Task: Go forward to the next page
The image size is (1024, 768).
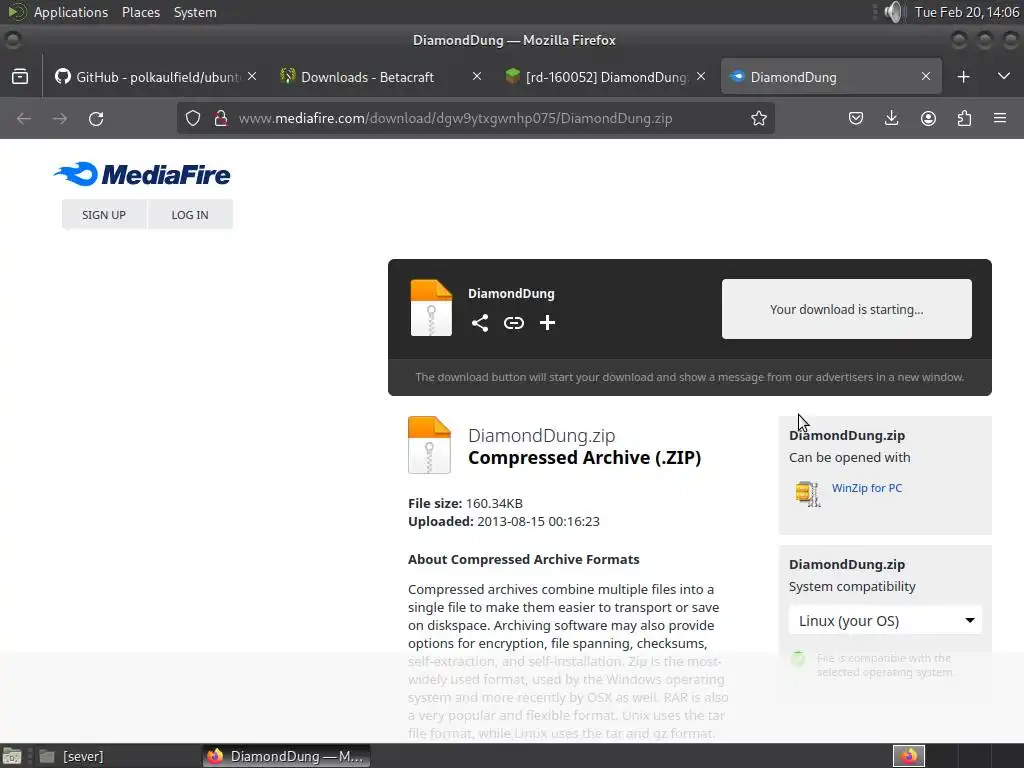Action: pos(59,119)
